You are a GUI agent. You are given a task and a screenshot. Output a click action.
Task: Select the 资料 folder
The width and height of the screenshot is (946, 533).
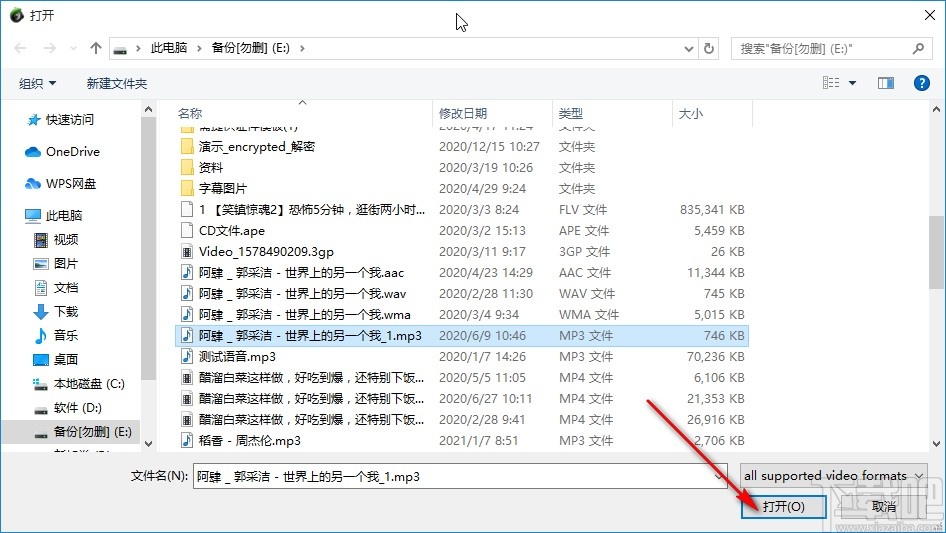coord(211,167)
